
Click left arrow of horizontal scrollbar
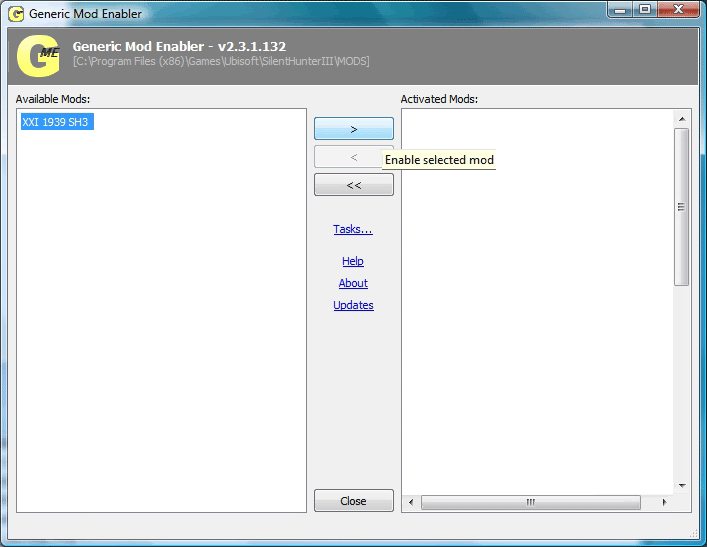pyautogui.click(x=411, y=502)
